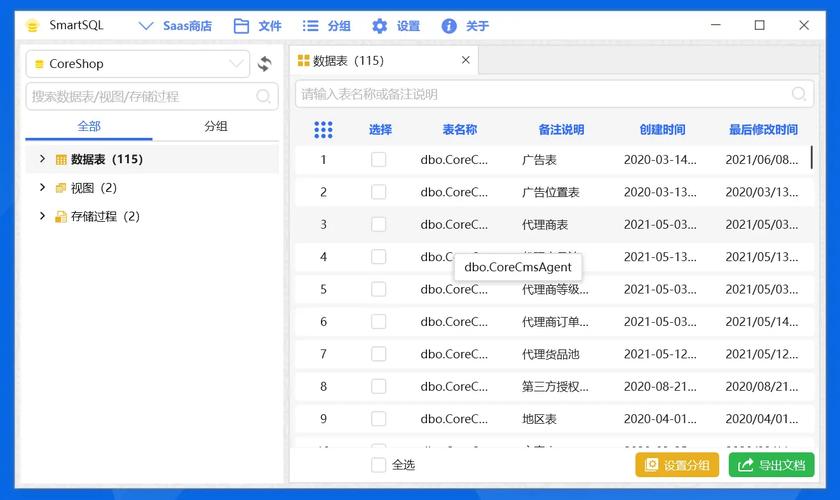Click the 广告表 remark cell

tap(539, 160)
